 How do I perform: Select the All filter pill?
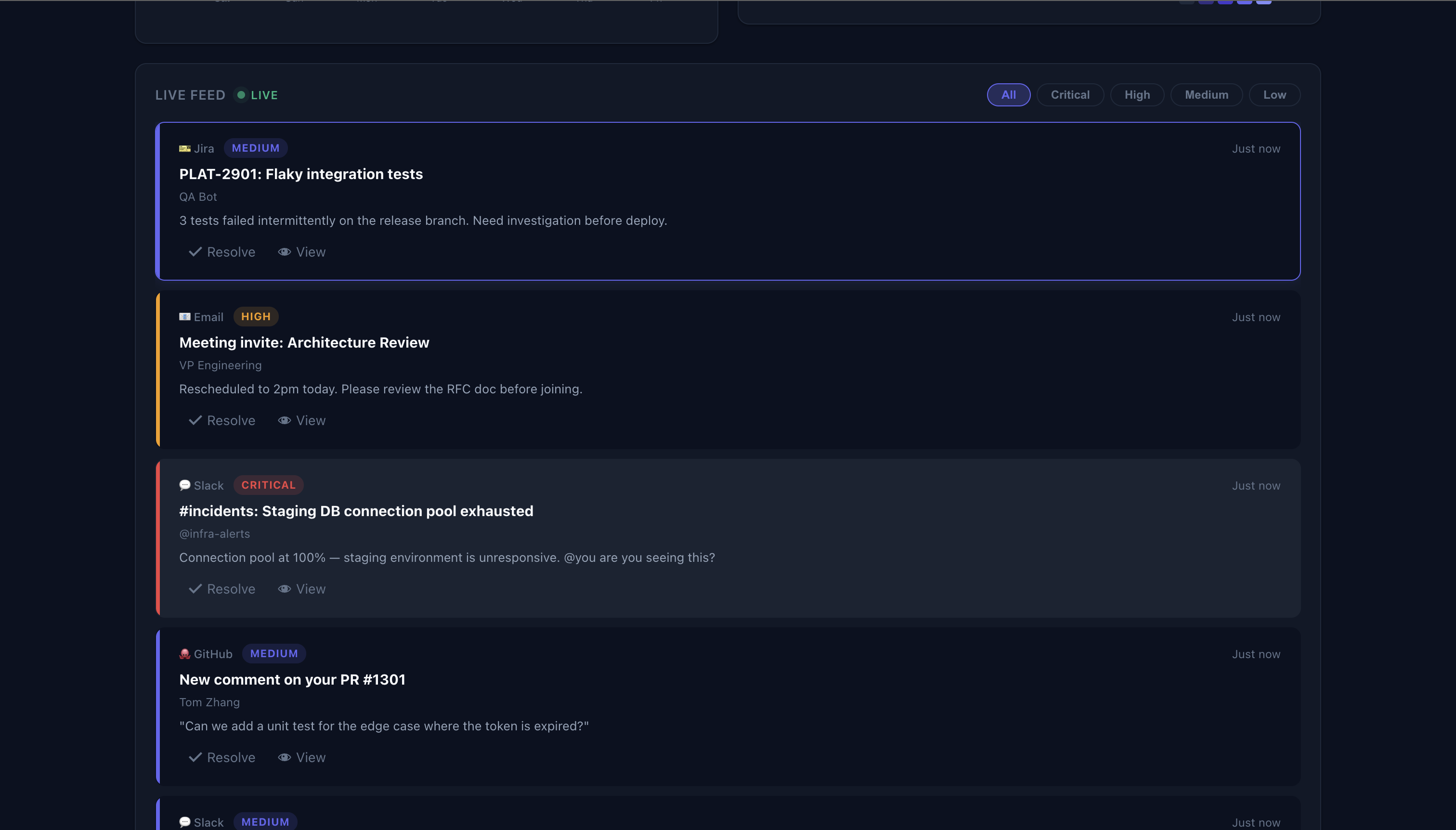tap(1008, 95)
